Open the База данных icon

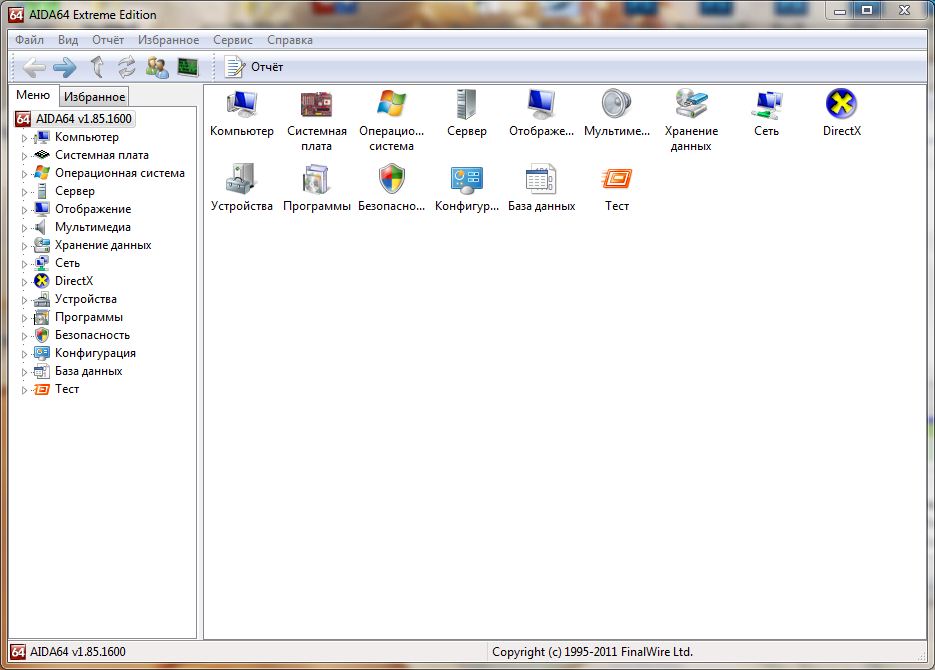click(x=541, y=180)
